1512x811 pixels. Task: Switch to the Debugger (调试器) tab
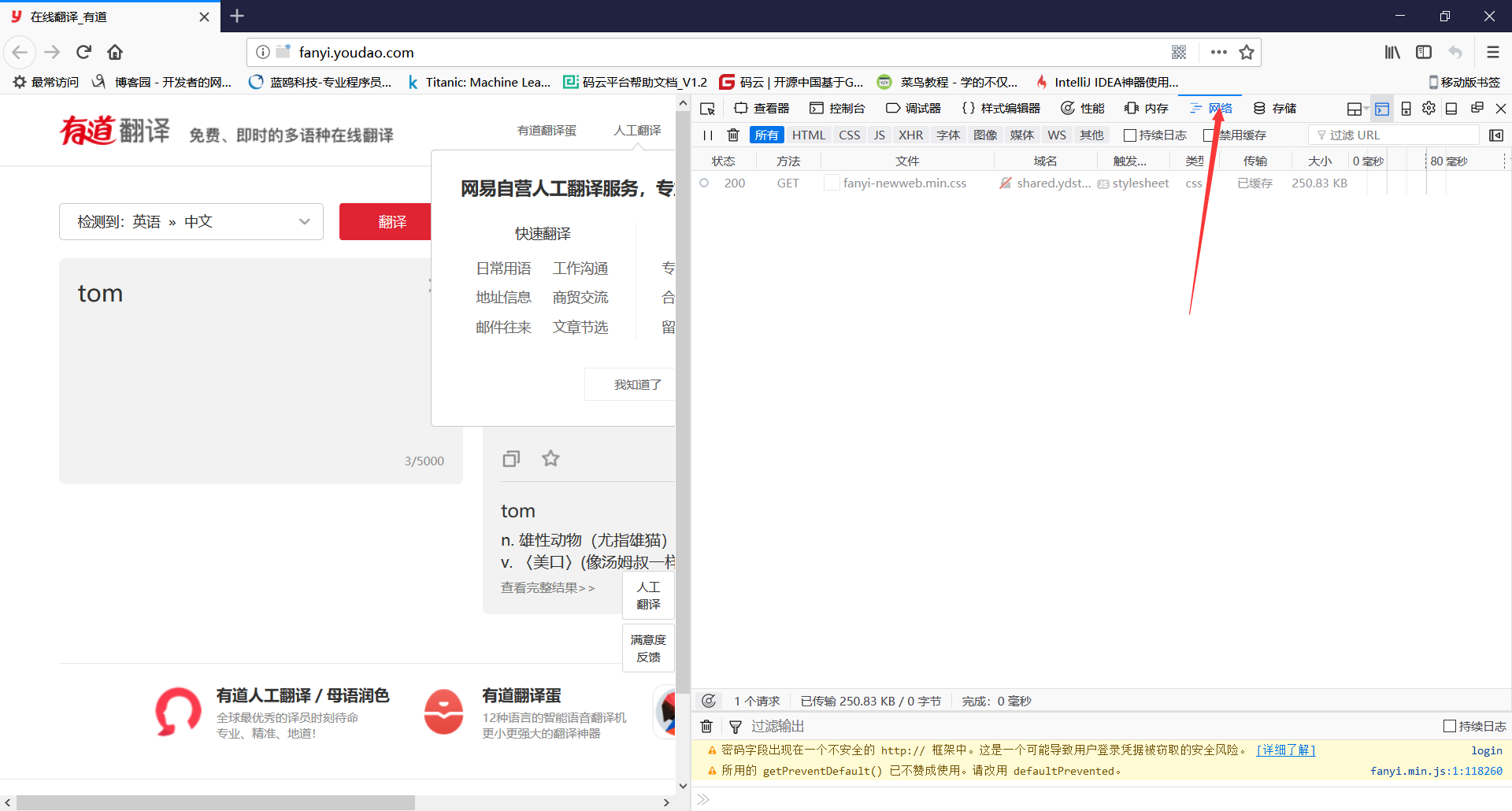point(913,109)
